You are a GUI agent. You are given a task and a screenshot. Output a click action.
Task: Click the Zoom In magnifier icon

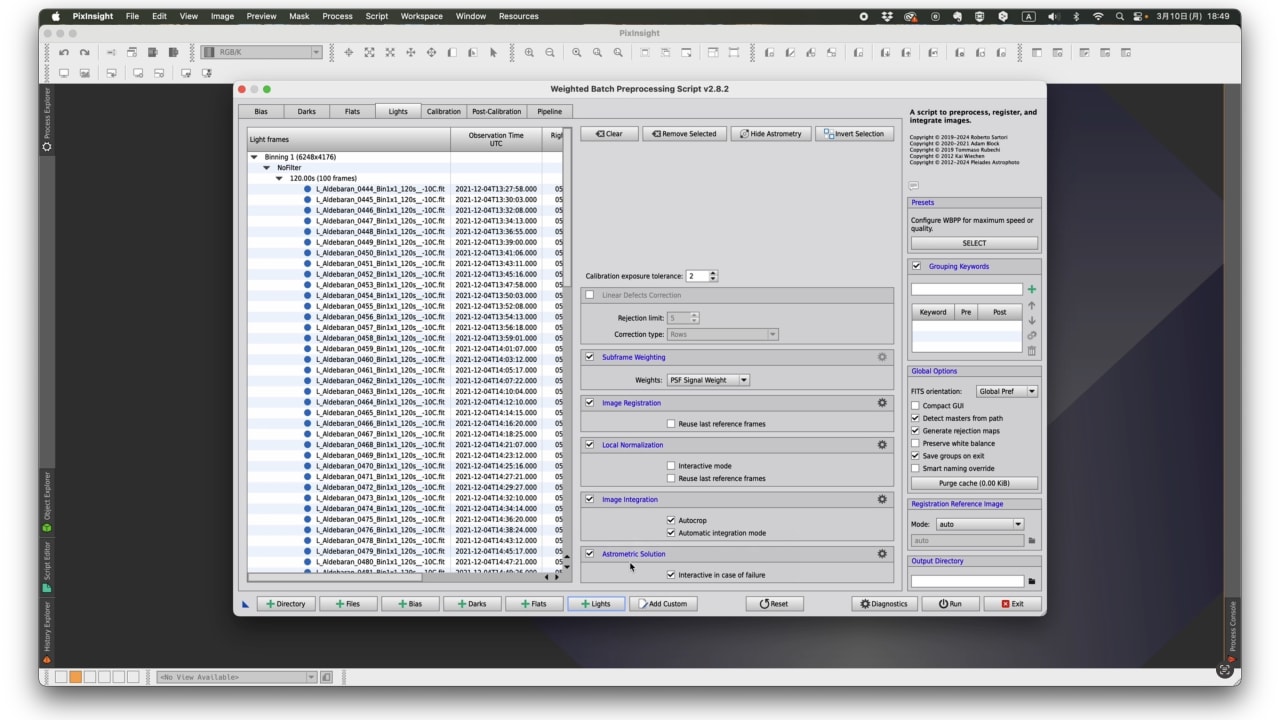point(529,52)
